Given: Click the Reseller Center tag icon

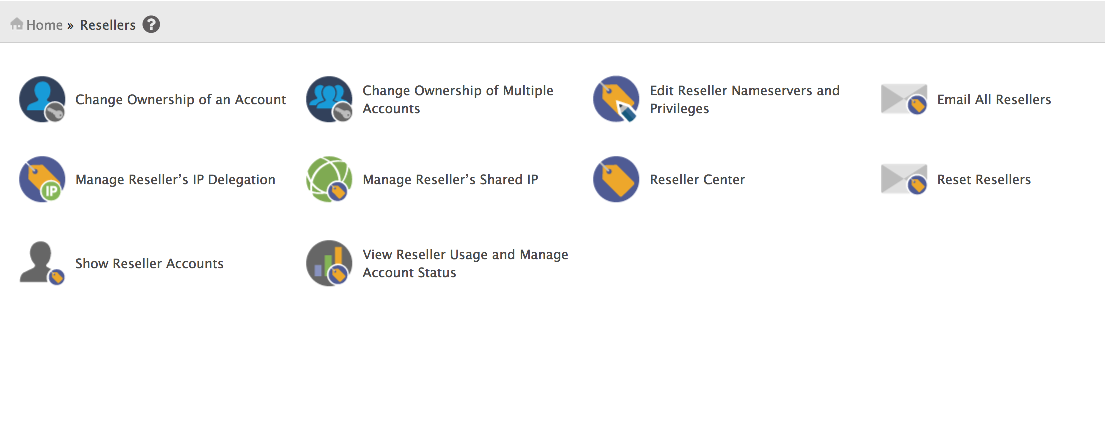Looking at the screenshot, I should [x=616, y=180].
